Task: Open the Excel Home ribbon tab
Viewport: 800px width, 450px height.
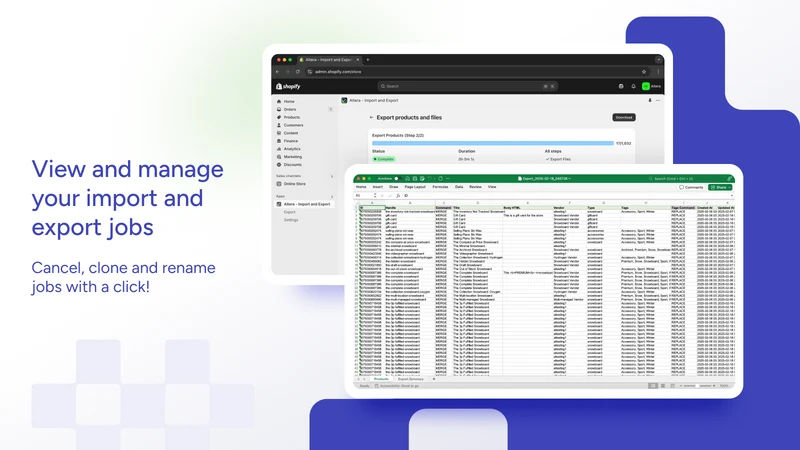Action: tap(361, 187)
